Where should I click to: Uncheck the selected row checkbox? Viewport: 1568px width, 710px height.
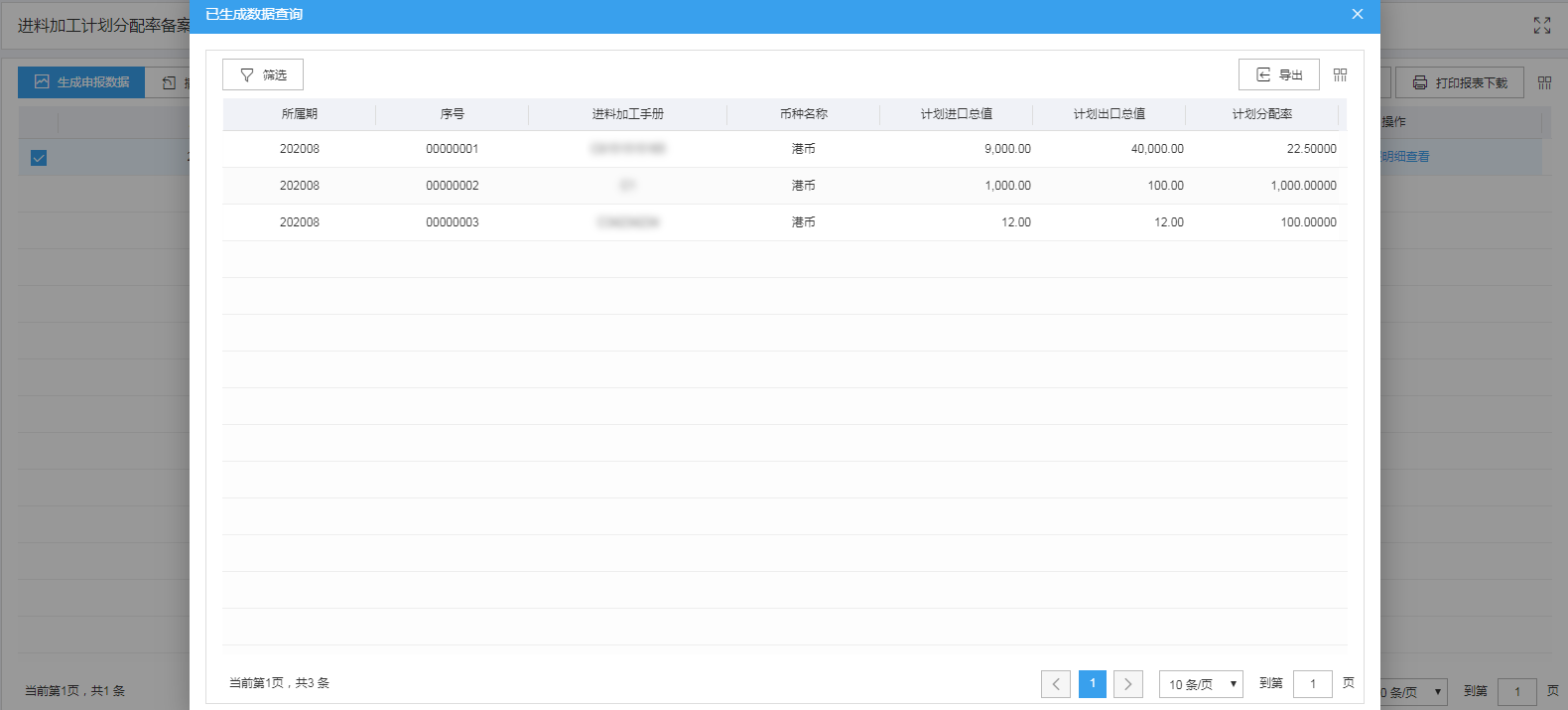point(39,158)
